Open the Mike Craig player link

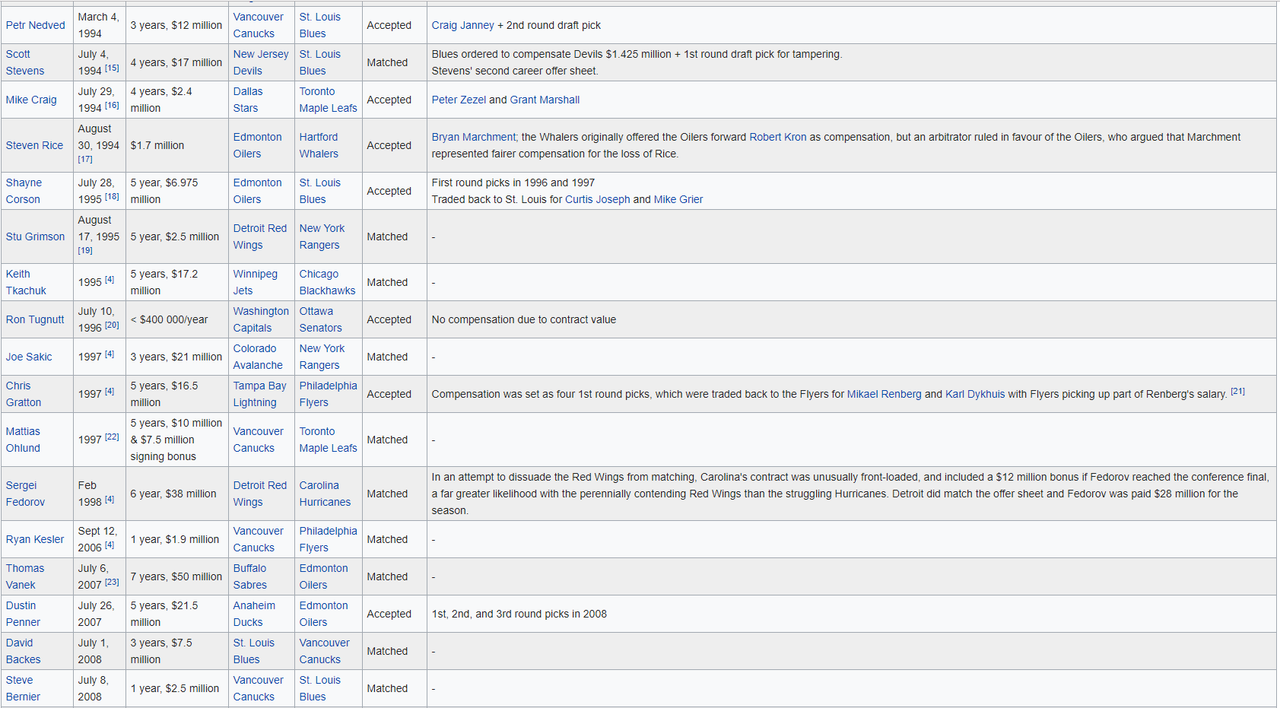(x=31, y=100)
